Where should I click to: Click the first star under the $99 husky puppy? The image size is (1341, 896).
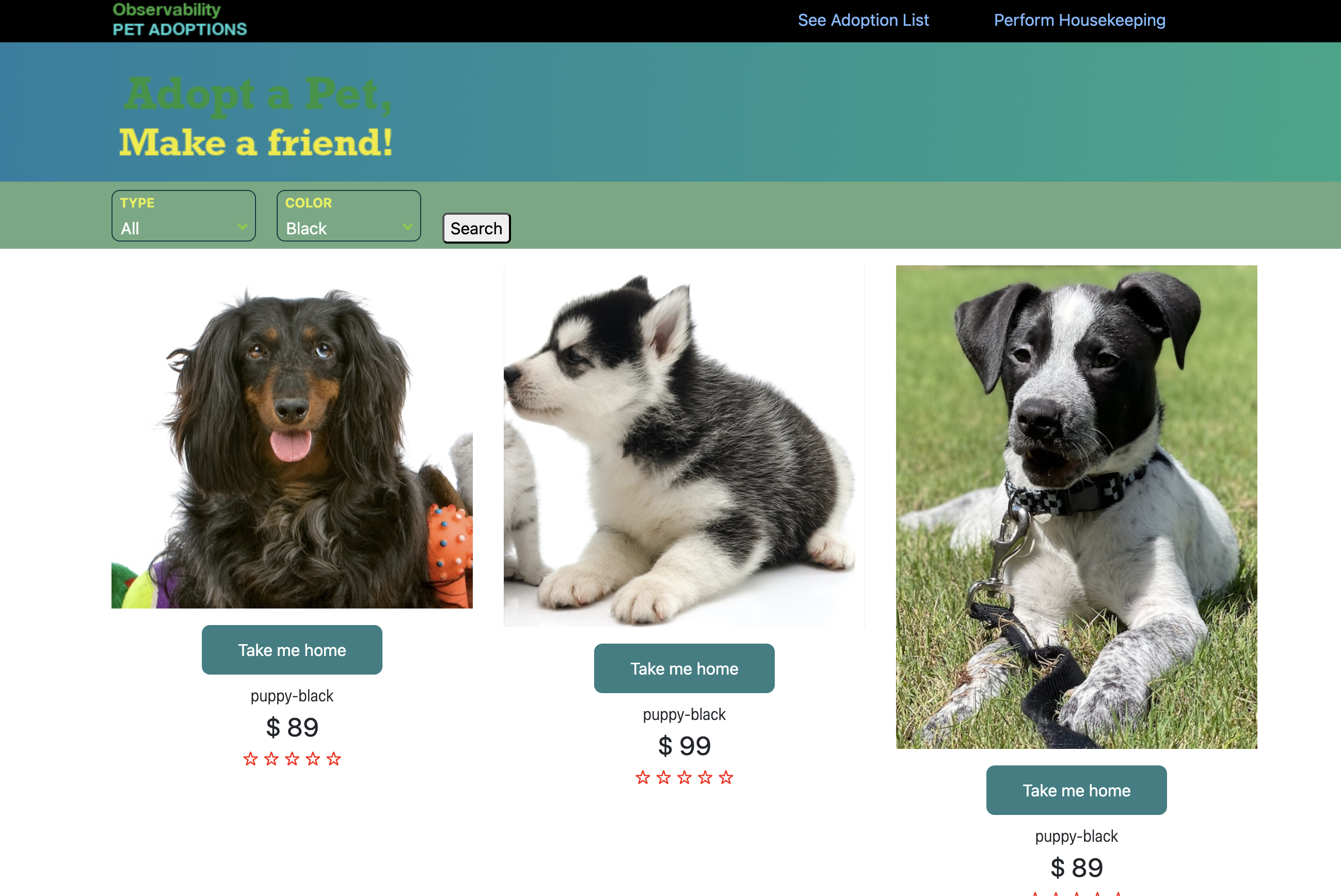(643, 777)
